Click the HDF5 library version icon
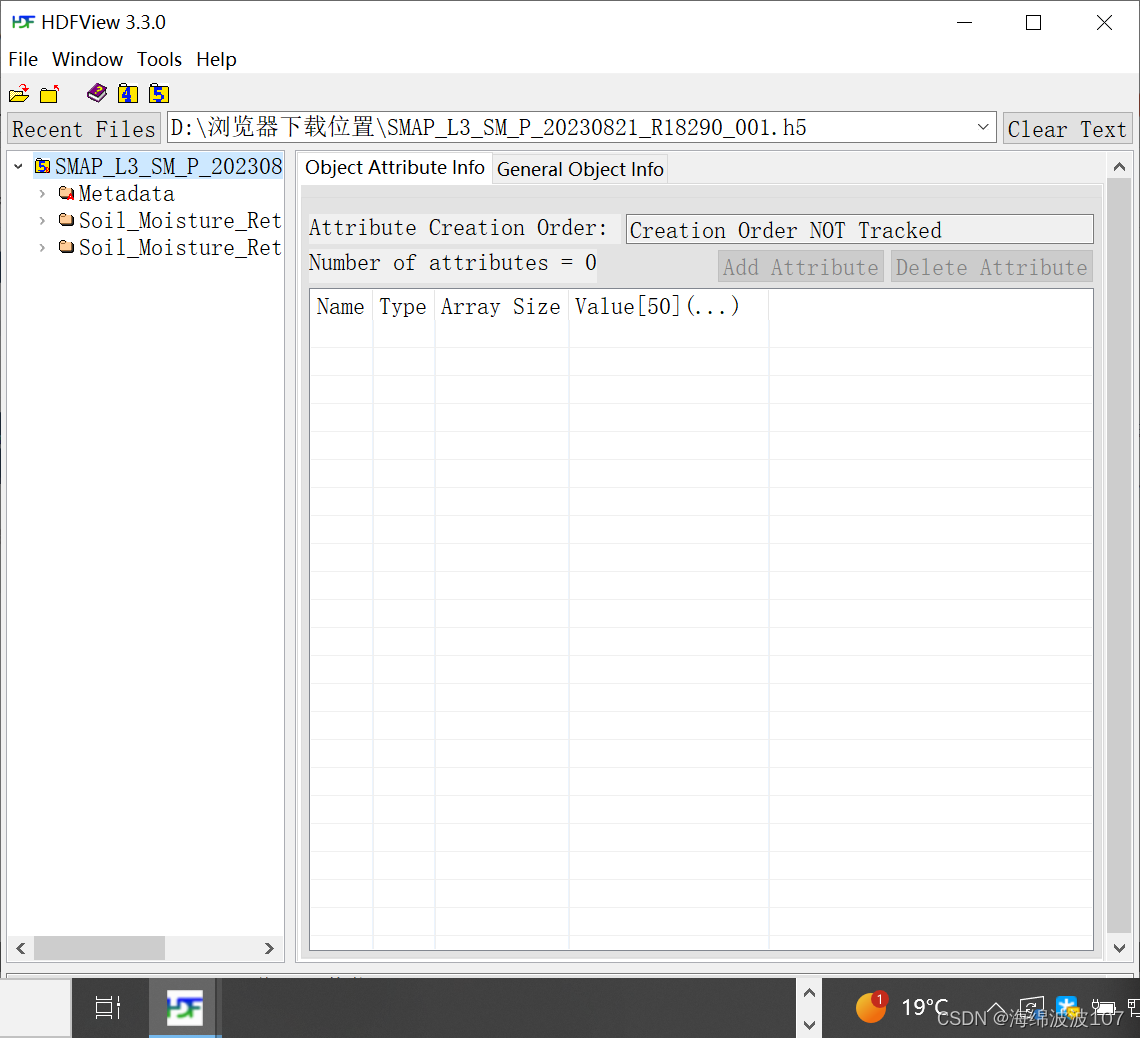Screen dimensions: 1140x1038 pos(158,93)
